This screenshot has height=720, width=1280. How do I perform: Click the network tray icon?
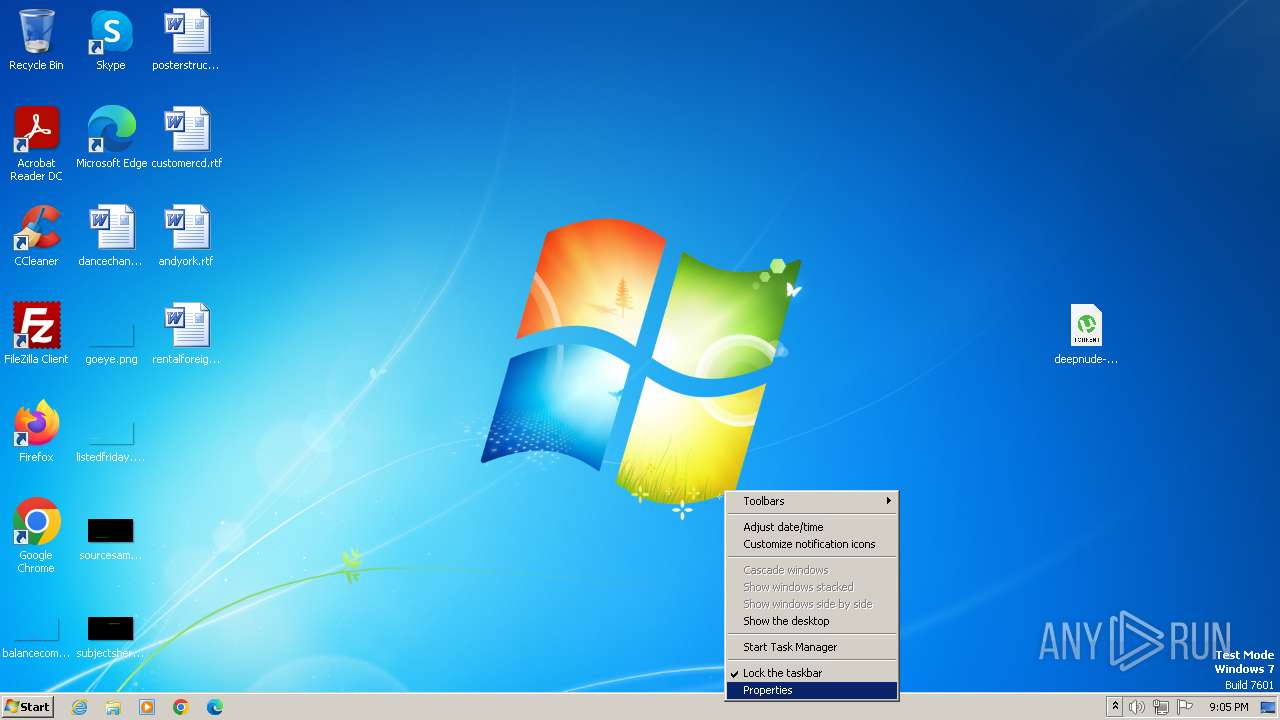point(1161,707)
